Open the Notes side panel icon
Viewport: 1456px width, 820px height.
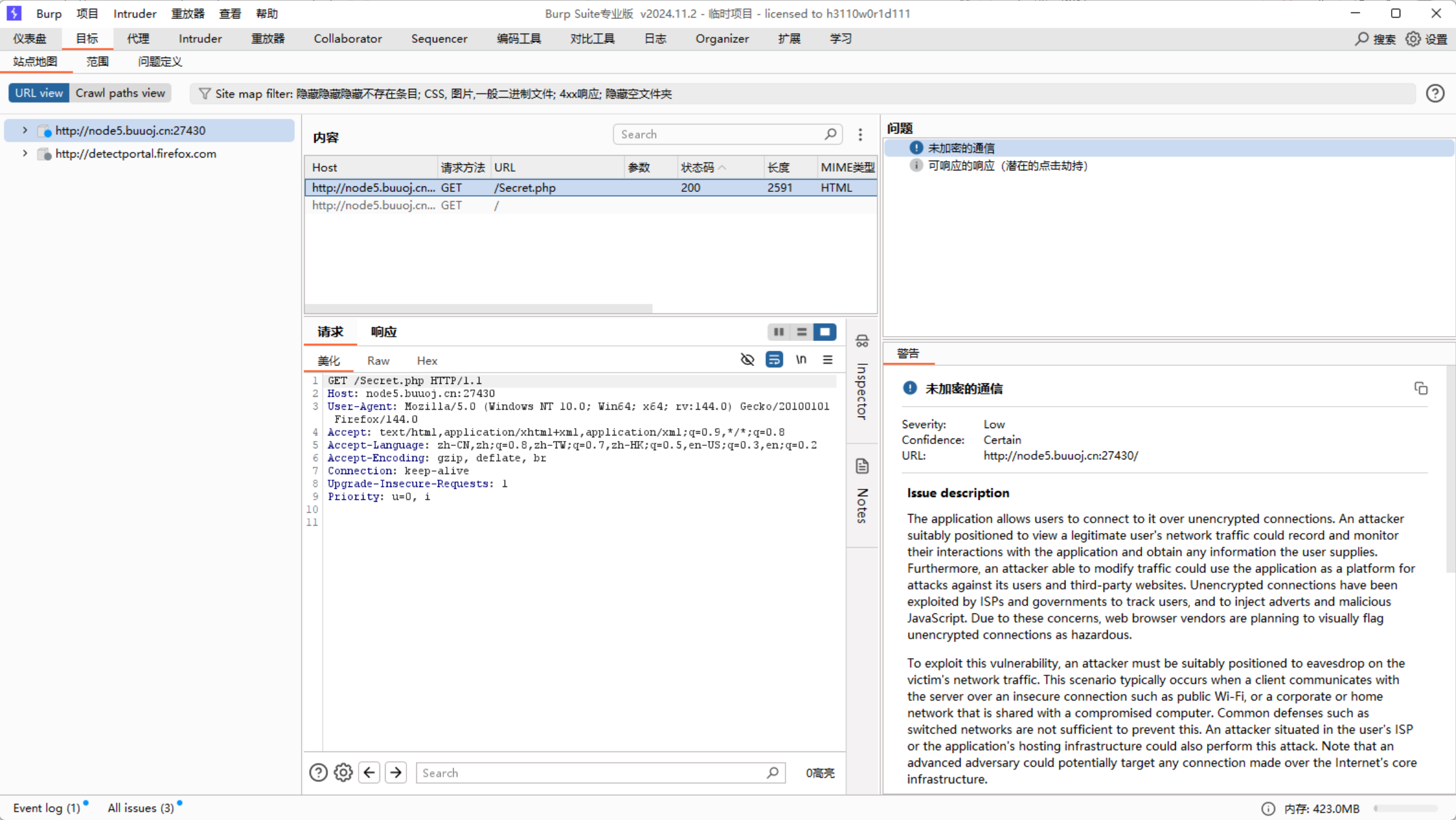point(862,466)
